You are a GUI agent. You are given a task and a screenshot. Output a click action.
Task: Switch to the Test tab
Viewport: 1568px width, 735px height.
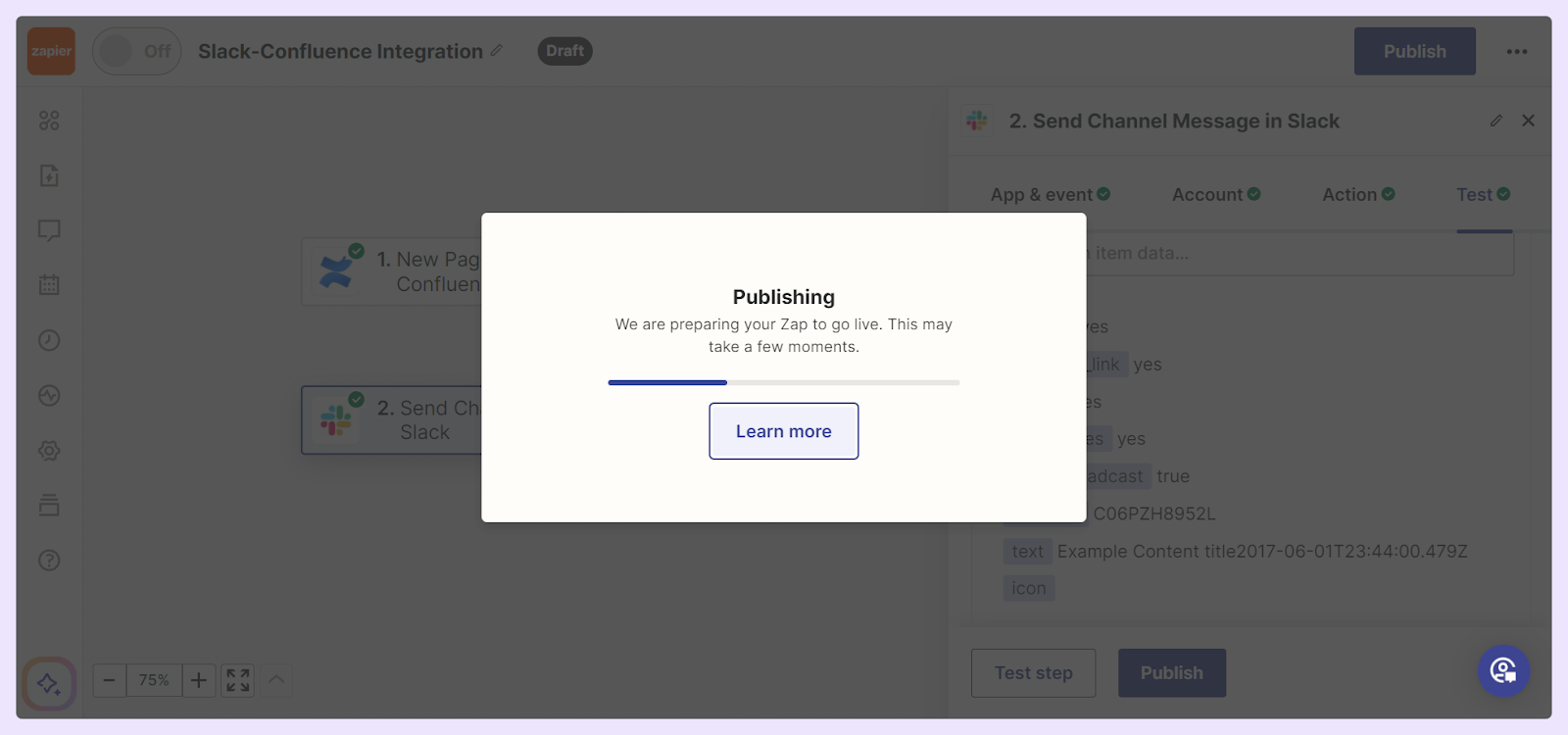click(1484, 194)
